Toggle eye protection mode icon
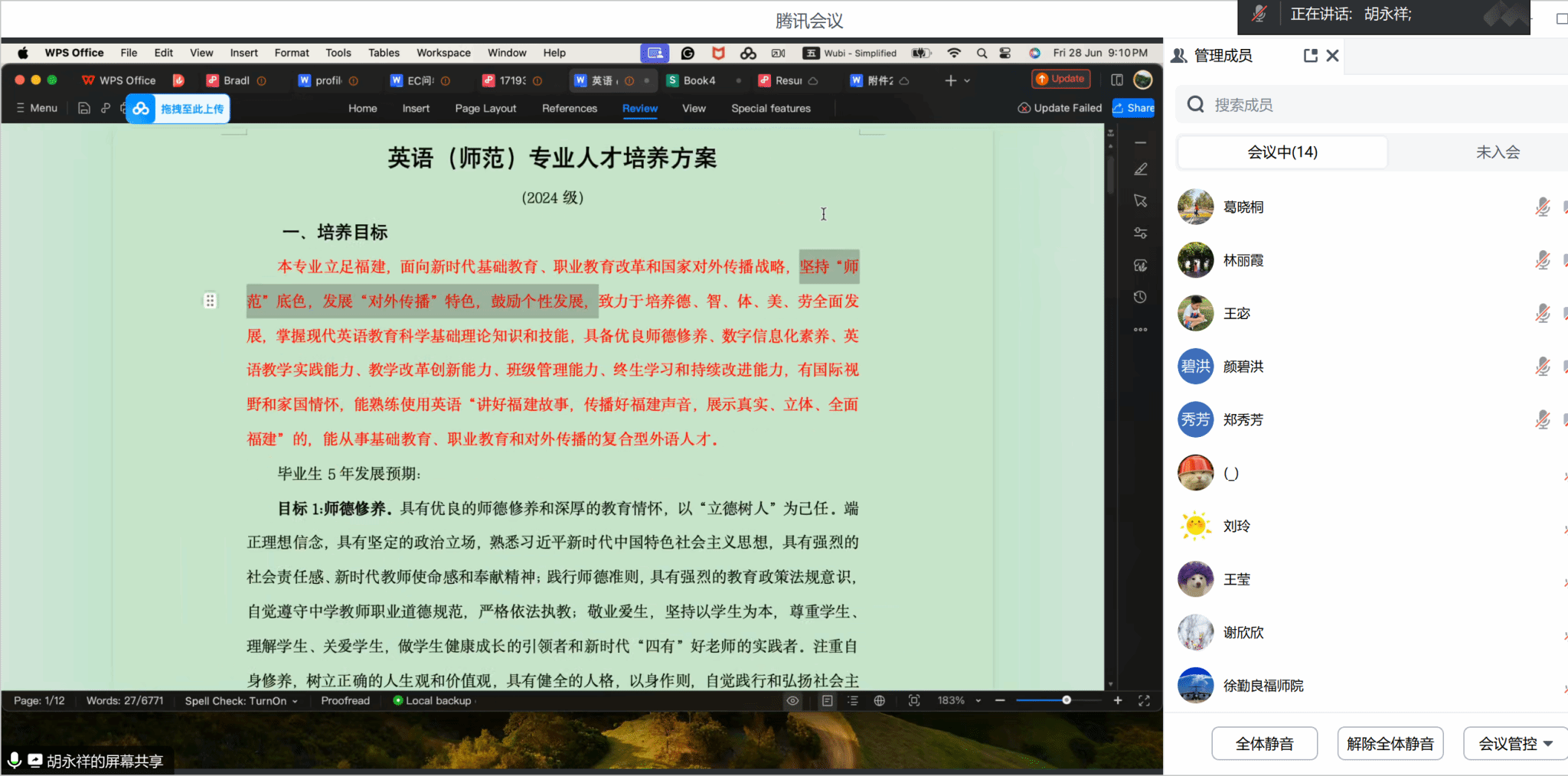This screenshot has width=1568, height=776. pyautogui.click(x=792, y=701)
